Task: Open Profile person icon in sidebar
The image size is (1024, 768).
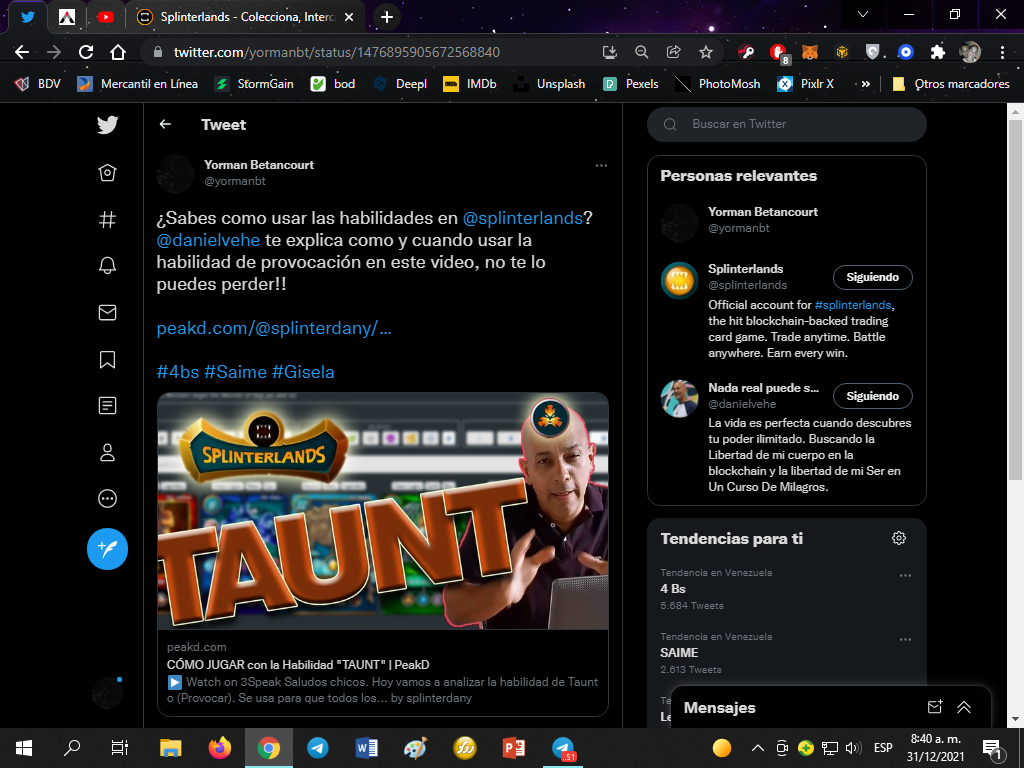Action: point(107,453)
